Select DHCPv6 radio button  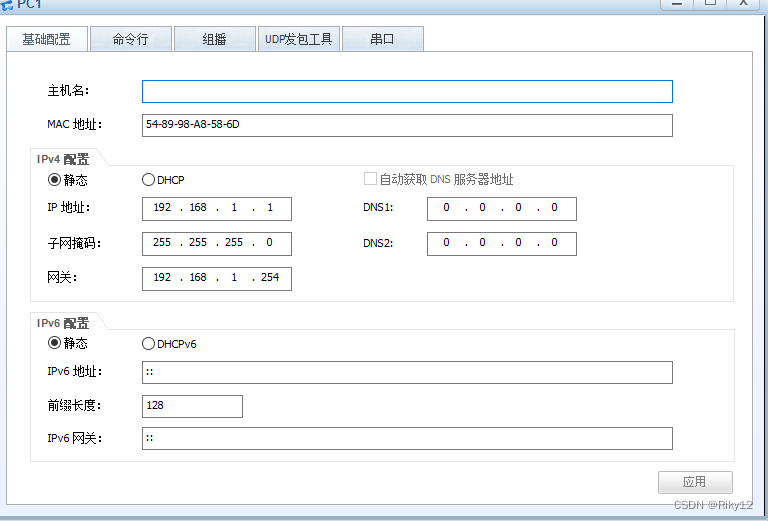point(148,344)
